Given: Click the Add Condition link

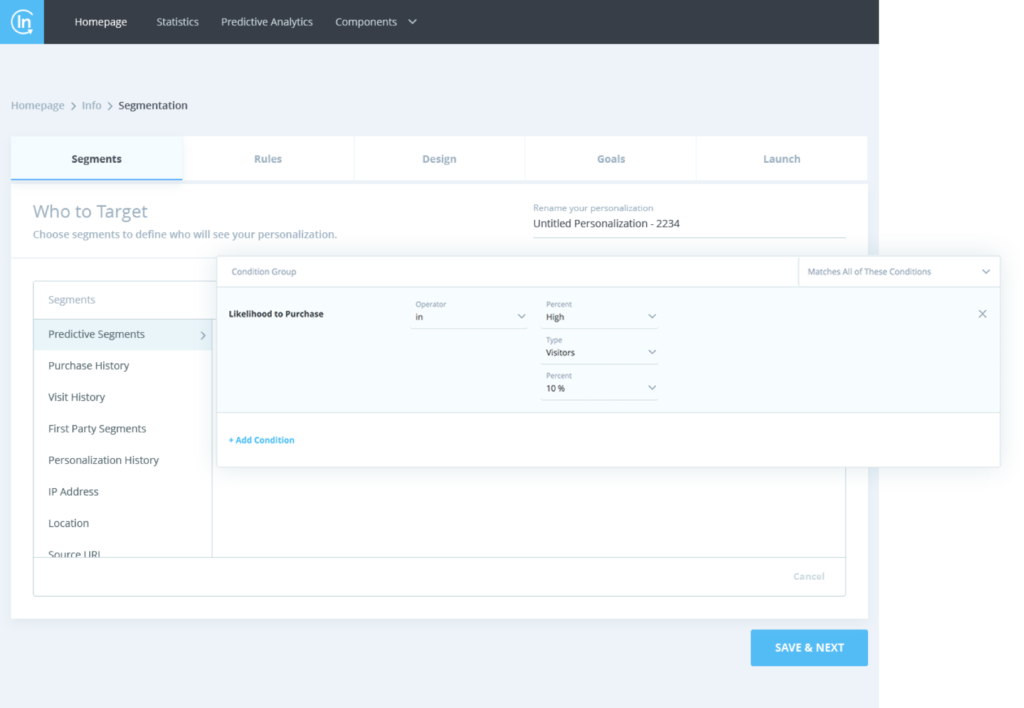Looking at the screenshot, I should (x=261, y=440).
